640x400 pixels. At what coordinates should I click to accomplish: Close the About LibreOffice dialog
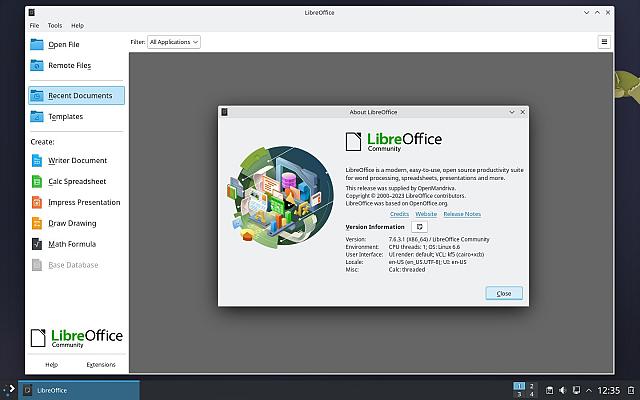(504, 293)
